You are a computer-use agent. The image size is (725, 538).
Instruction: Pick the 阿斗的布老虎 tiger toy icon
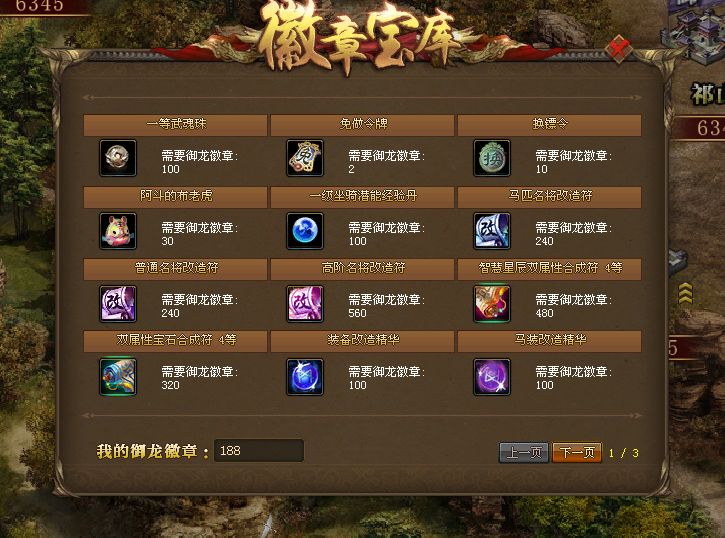[118, 231]
